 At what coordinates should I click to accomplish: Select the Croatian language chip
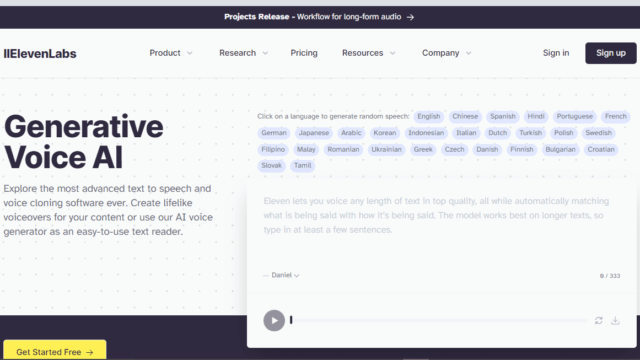[601, 149]
